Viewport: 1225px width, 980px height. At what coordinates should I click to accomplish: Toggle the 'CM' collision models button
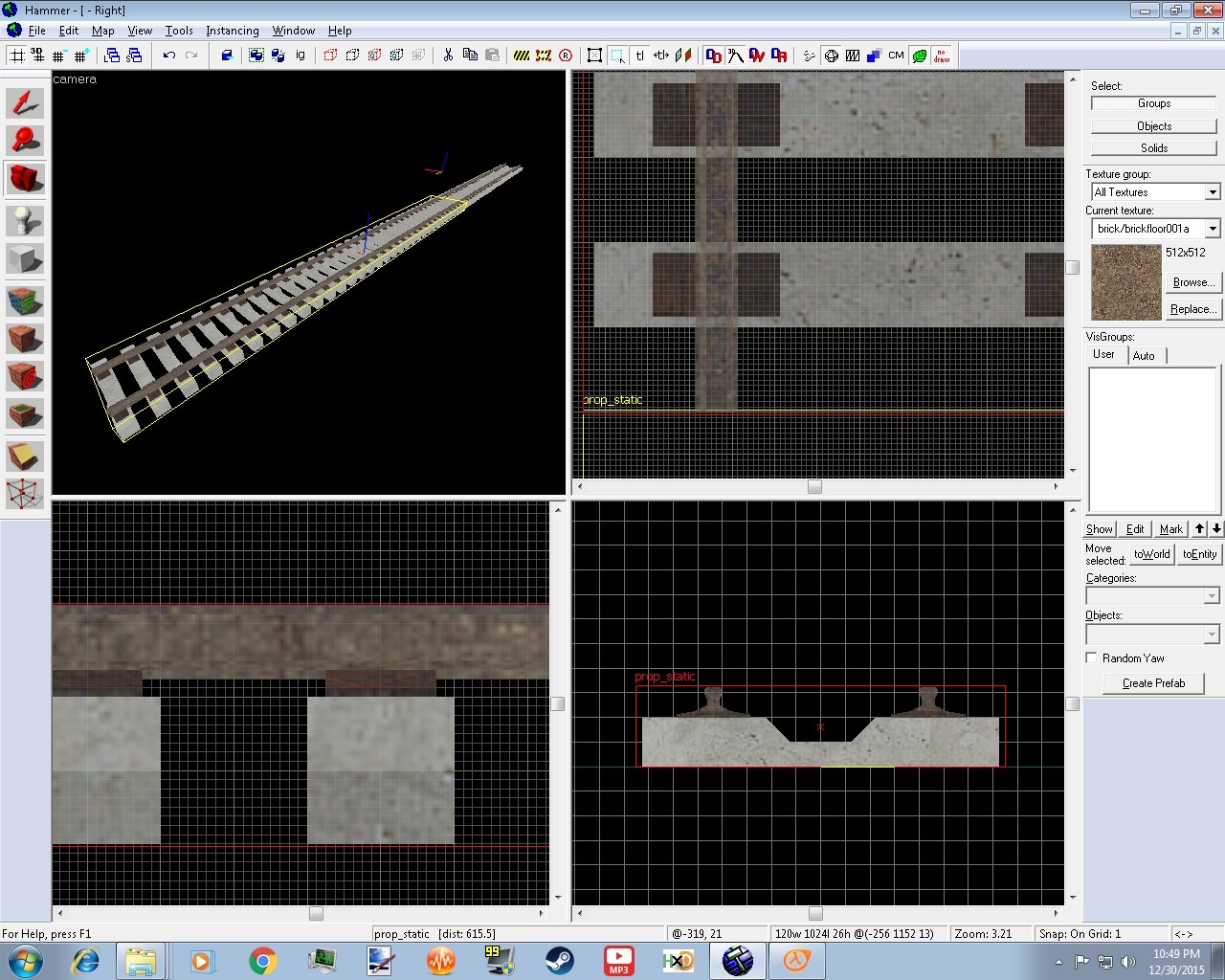tap(897, 56)
